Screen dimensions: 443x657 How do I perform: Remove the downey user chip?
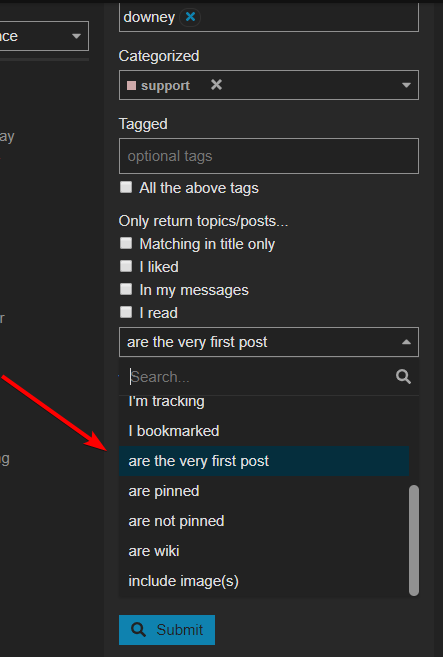click(x=190, y=17)
